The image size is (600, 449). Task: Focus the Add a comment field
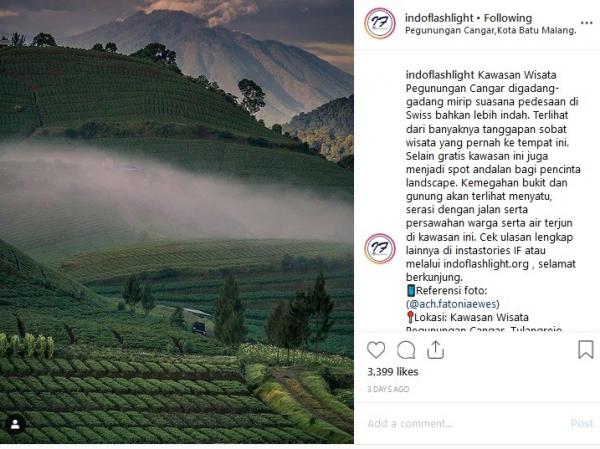point(465,423)
